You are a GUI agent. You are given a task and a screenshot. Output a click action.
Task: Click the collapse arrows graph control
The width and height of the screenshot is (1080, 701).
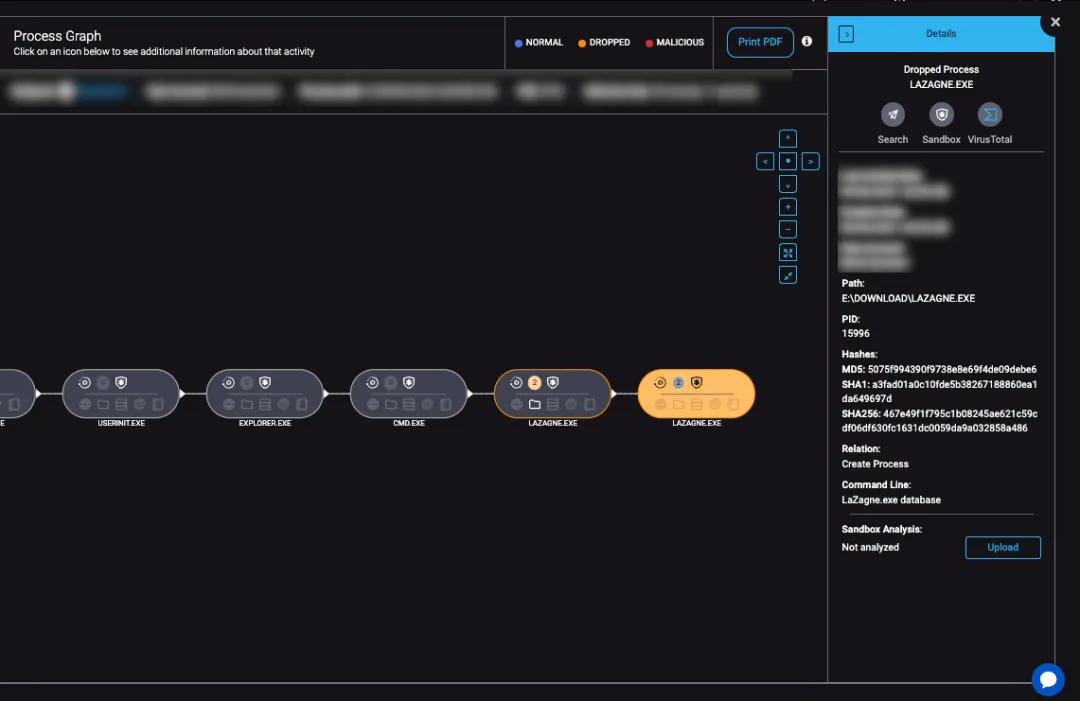[788, 275]
